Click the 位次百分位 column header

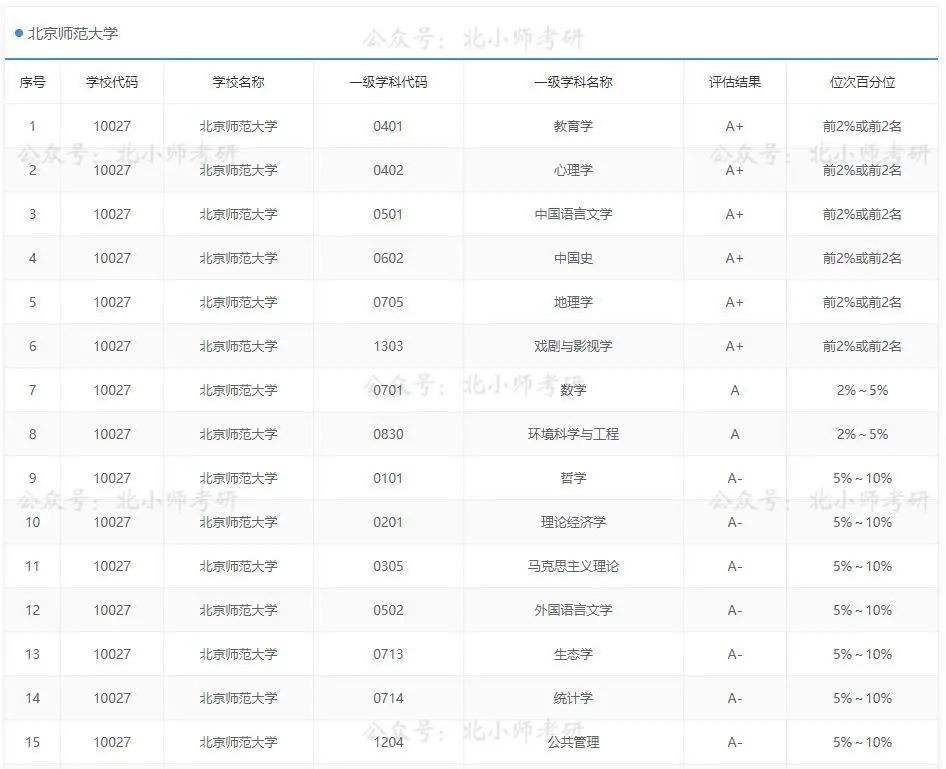(862, 82)
